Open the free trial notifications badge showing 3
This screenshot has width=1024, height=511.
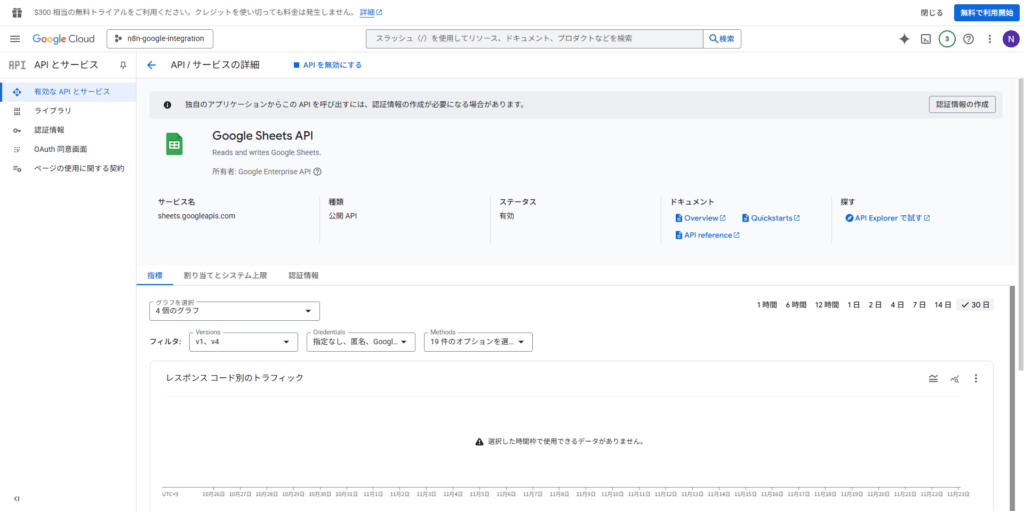pos(947,39)
